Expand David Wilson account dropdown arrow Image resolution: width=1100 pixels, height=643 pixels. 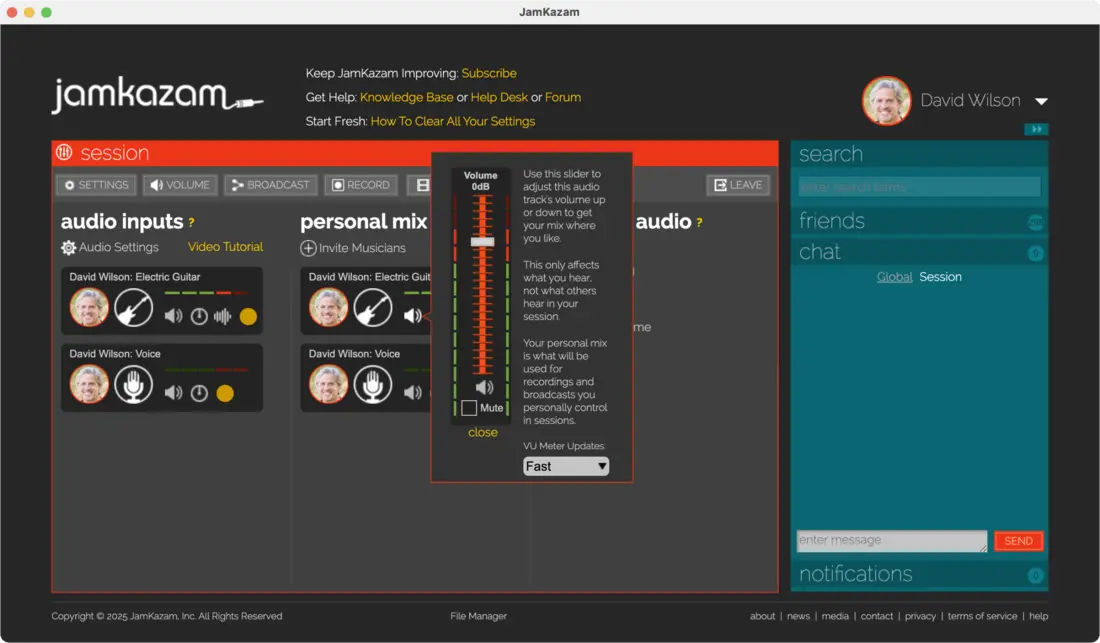click(x=1041, y=102)
